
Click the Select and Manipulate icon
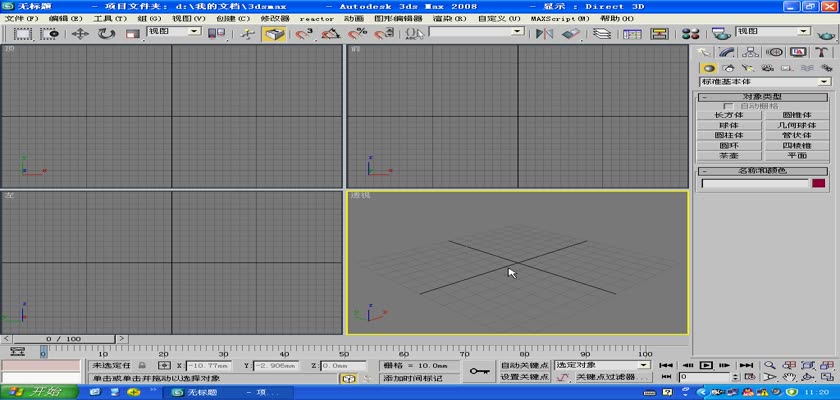point(248,34)
